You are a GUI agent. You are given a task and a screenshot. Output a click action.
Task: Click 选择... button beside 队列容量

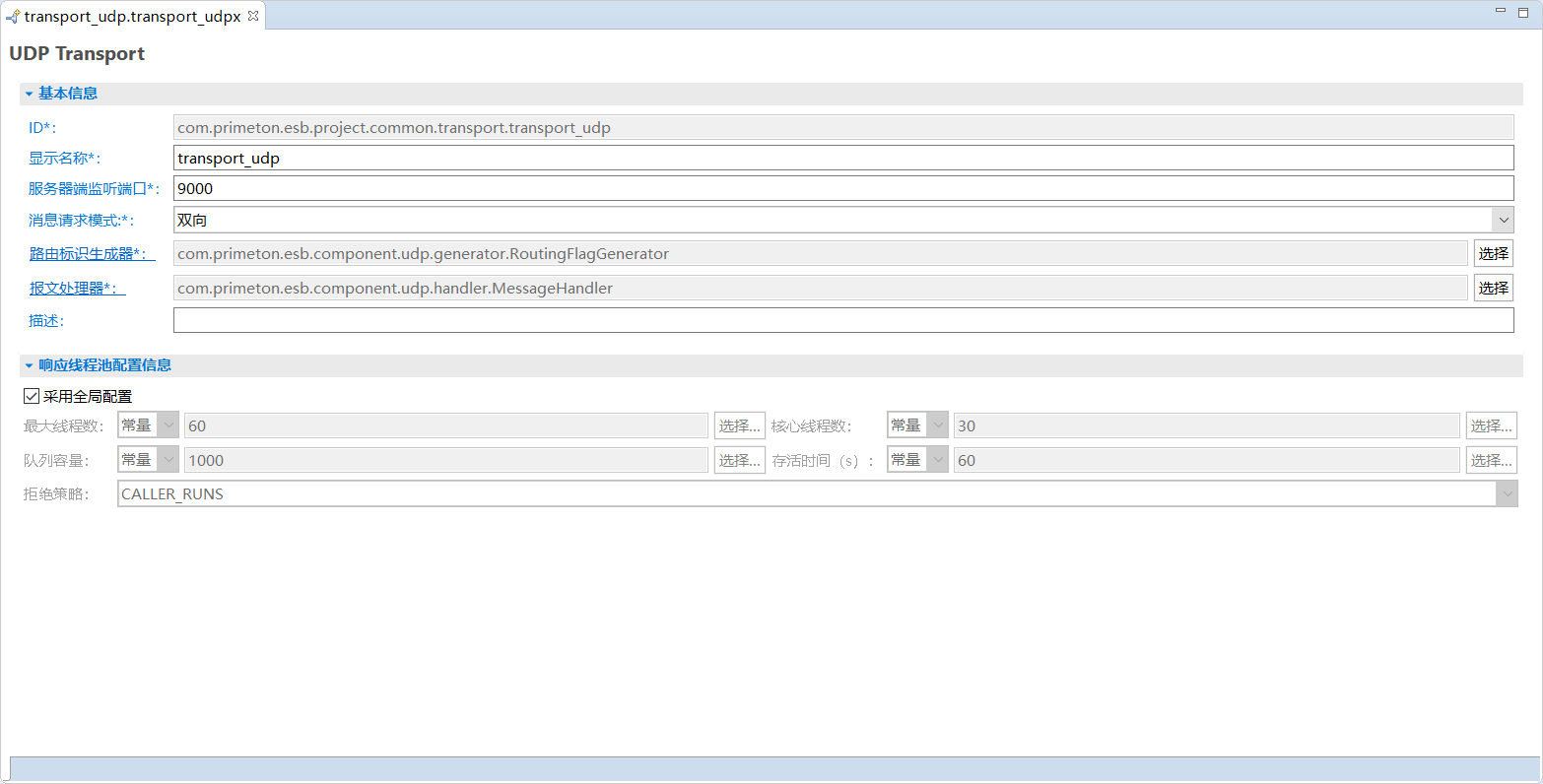click(x=739, y=460)
